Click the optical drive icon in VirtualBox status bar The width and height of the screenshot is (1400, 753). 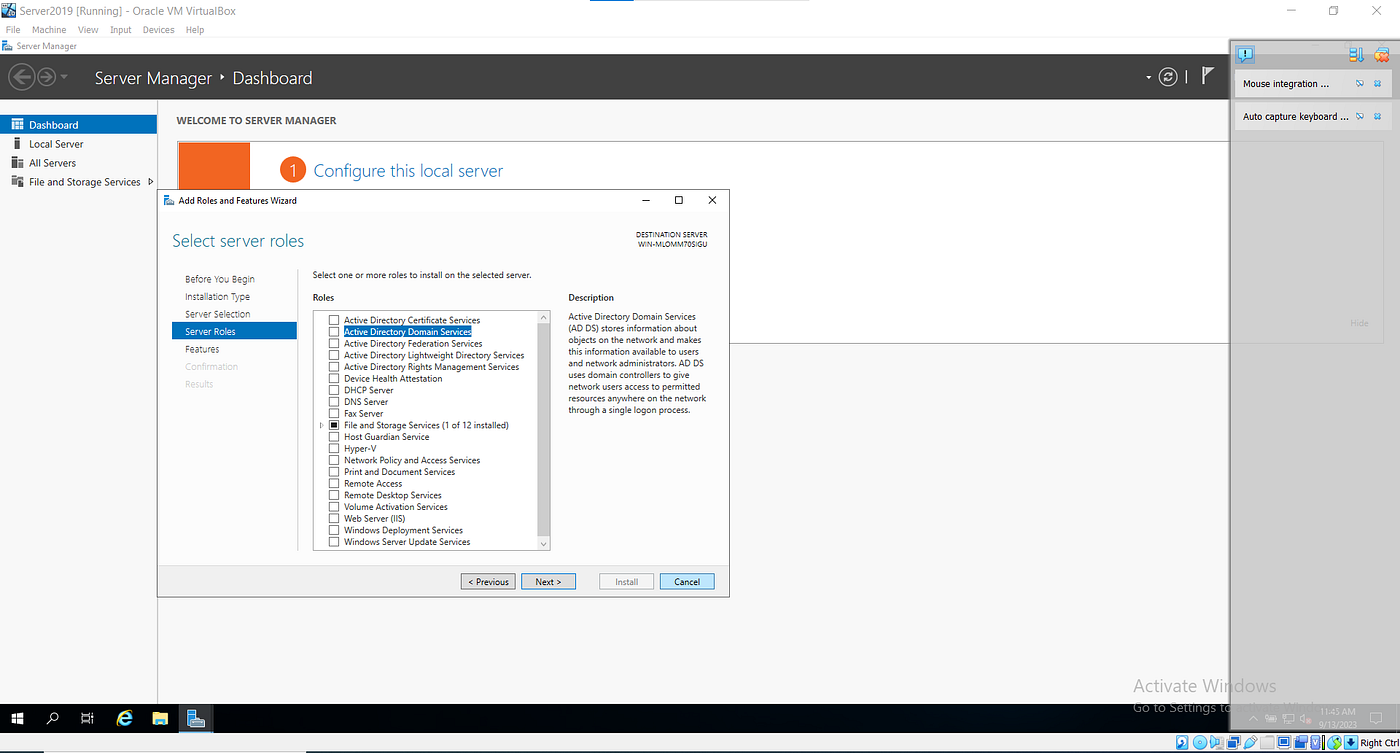pyautogui.click(x=1200, y=742)
